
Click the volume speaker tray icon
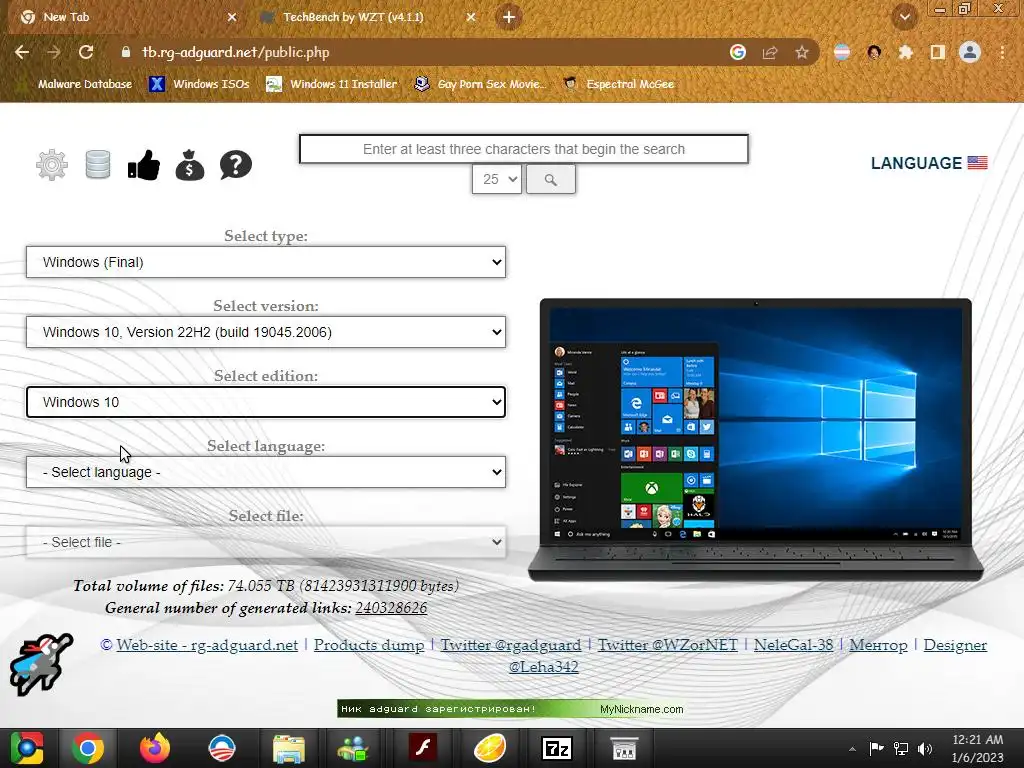(x=925, y=748)
